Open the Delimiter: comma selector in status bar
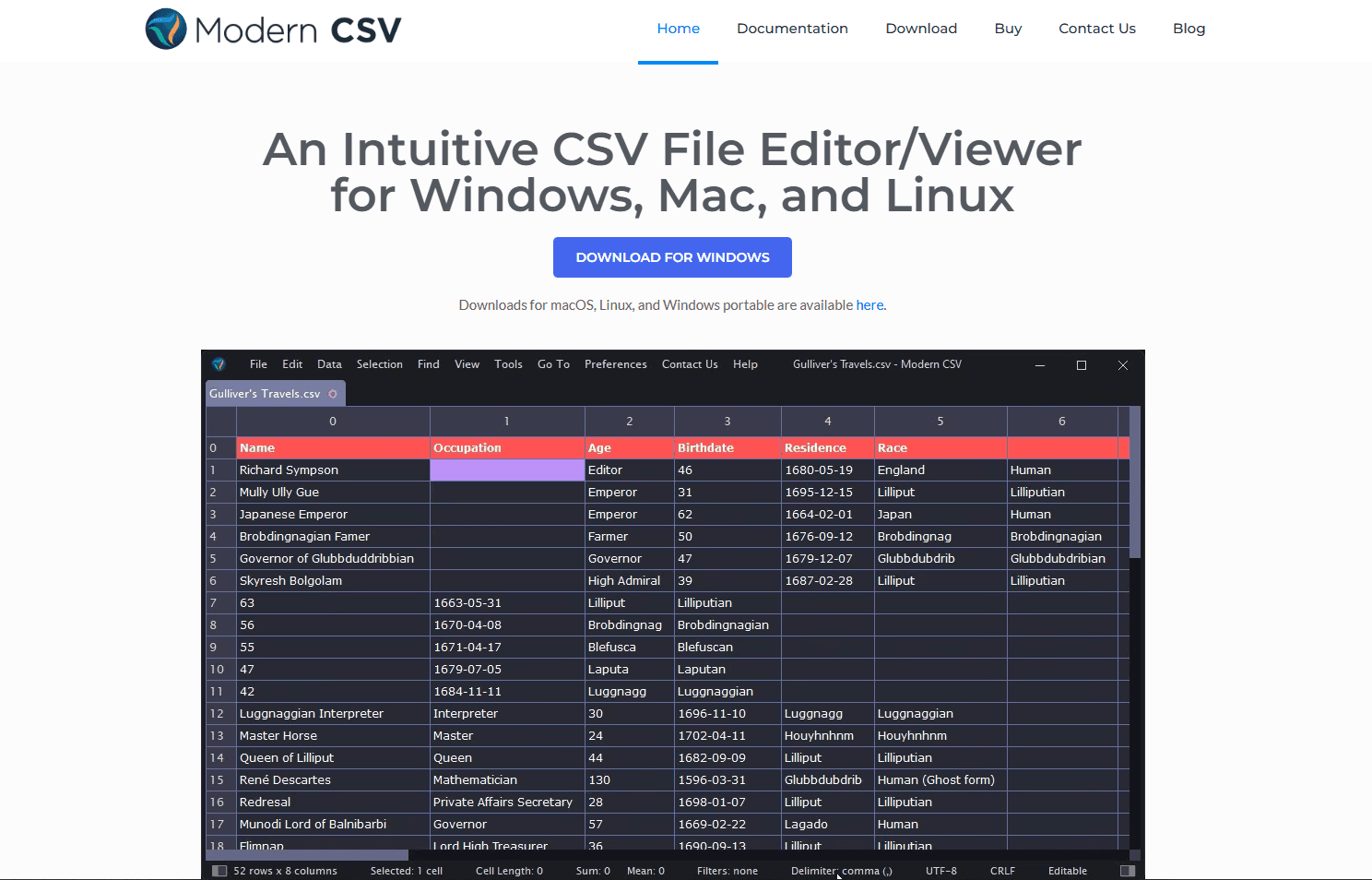This screenshot has width=1372, height=880. pos(840,870)
